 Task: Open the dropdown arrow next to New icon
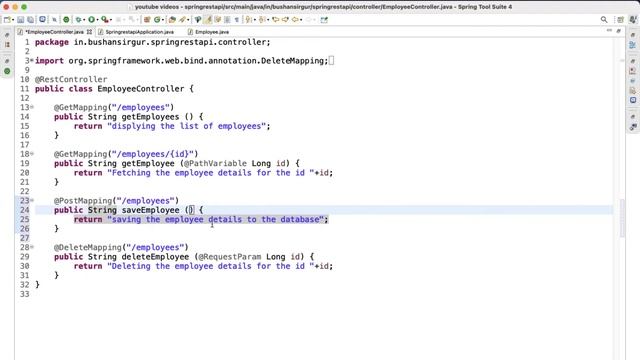tap(13, 20)
